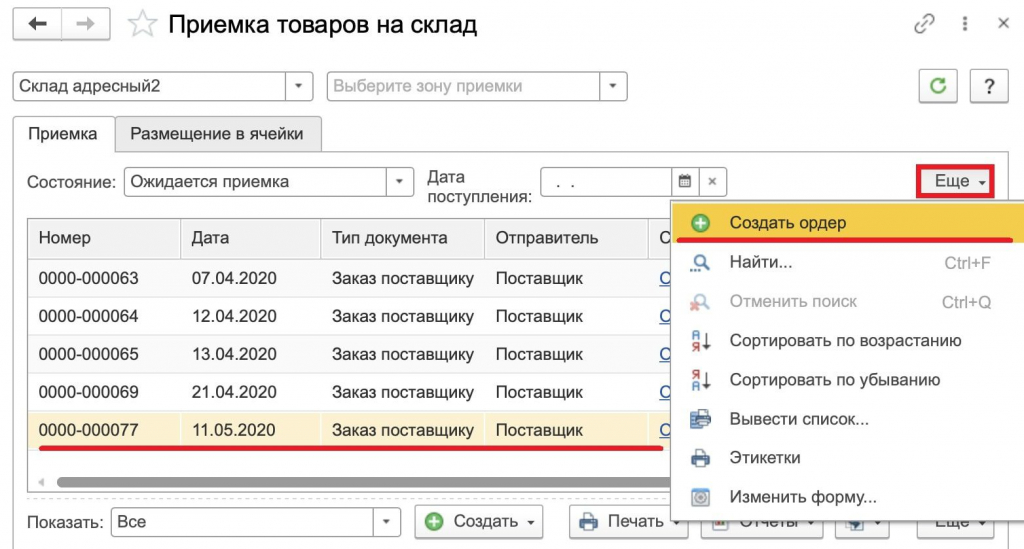Screen dimensions: 1024x549
Task: Click the printer icon on Печать button
Action: pos(588,522)
